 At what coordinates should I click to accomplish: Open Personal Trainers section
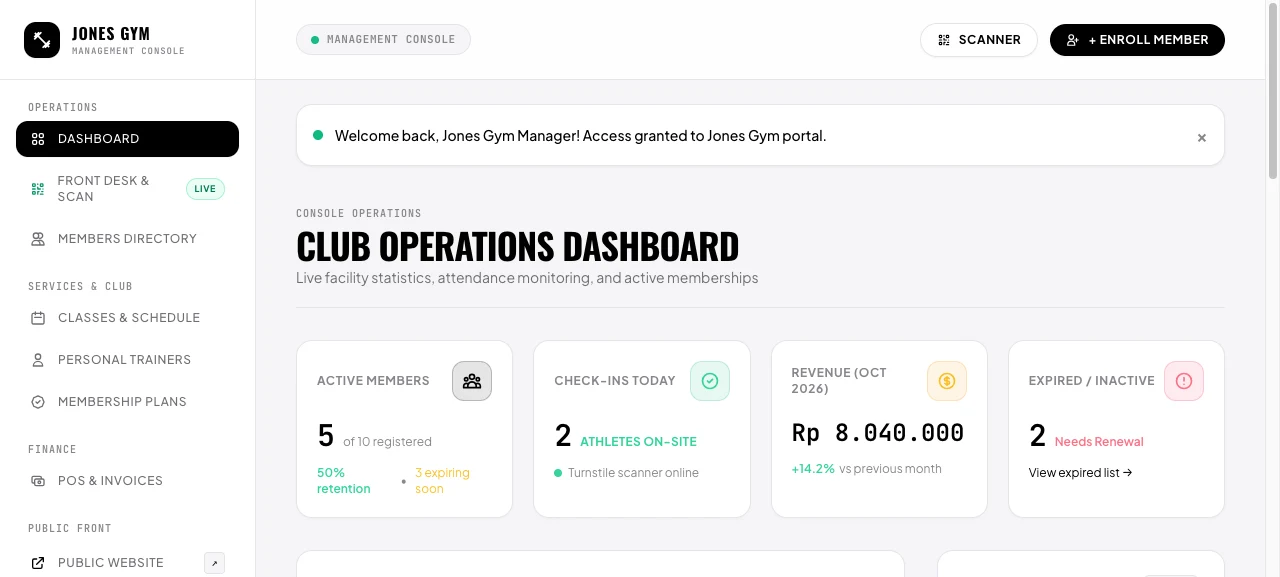[127, 360]
